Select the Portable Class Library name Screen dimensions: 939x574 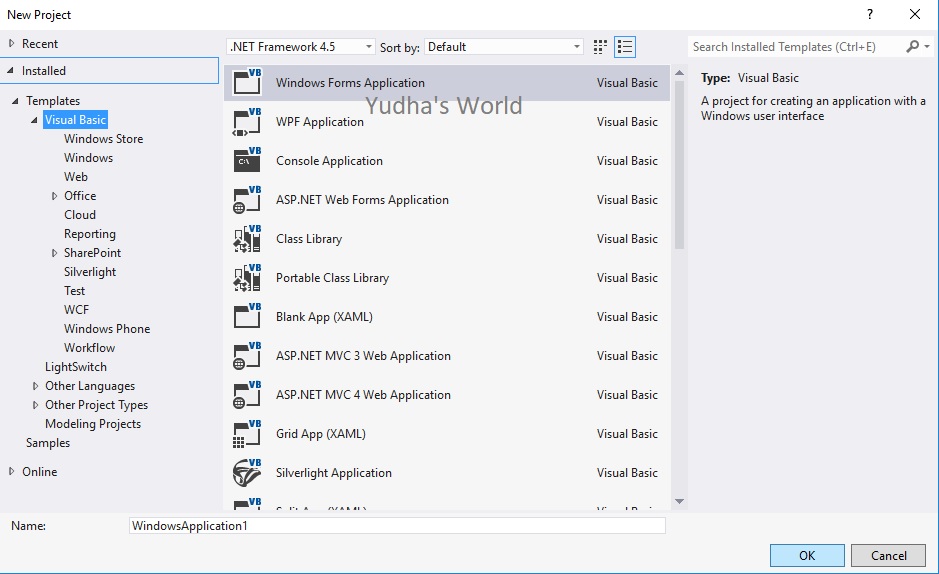click(x=332, y=278)
